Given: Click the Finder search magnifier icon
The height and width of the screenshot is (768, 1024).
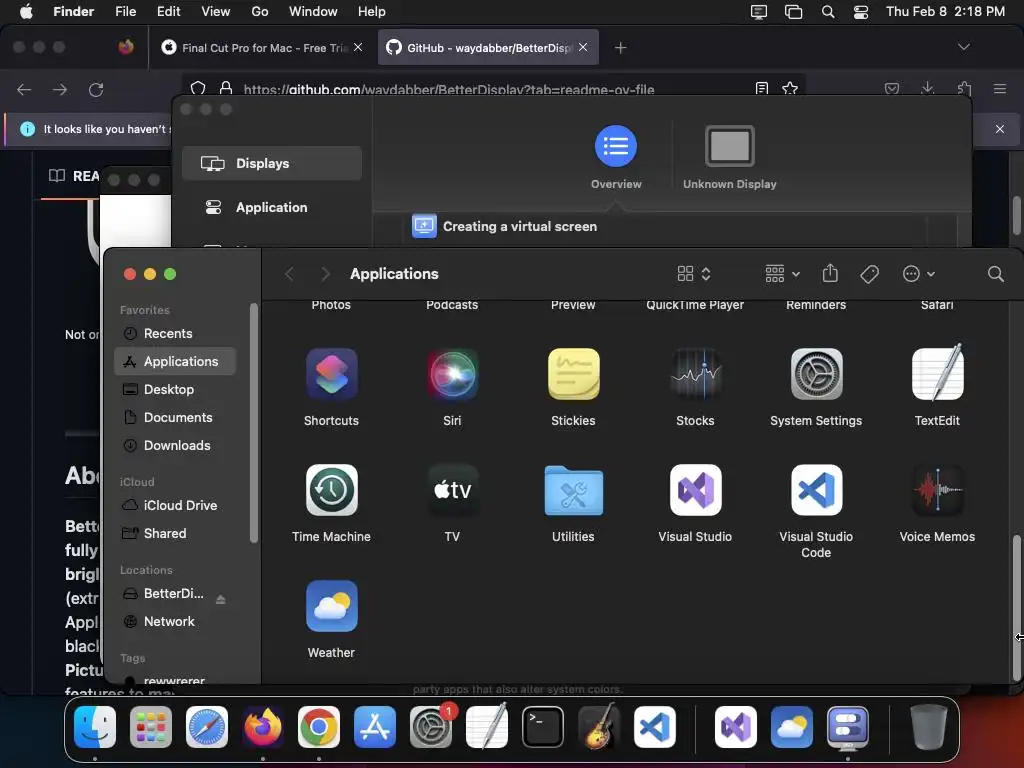Looking at the screenshot, I should pos(995,274).
